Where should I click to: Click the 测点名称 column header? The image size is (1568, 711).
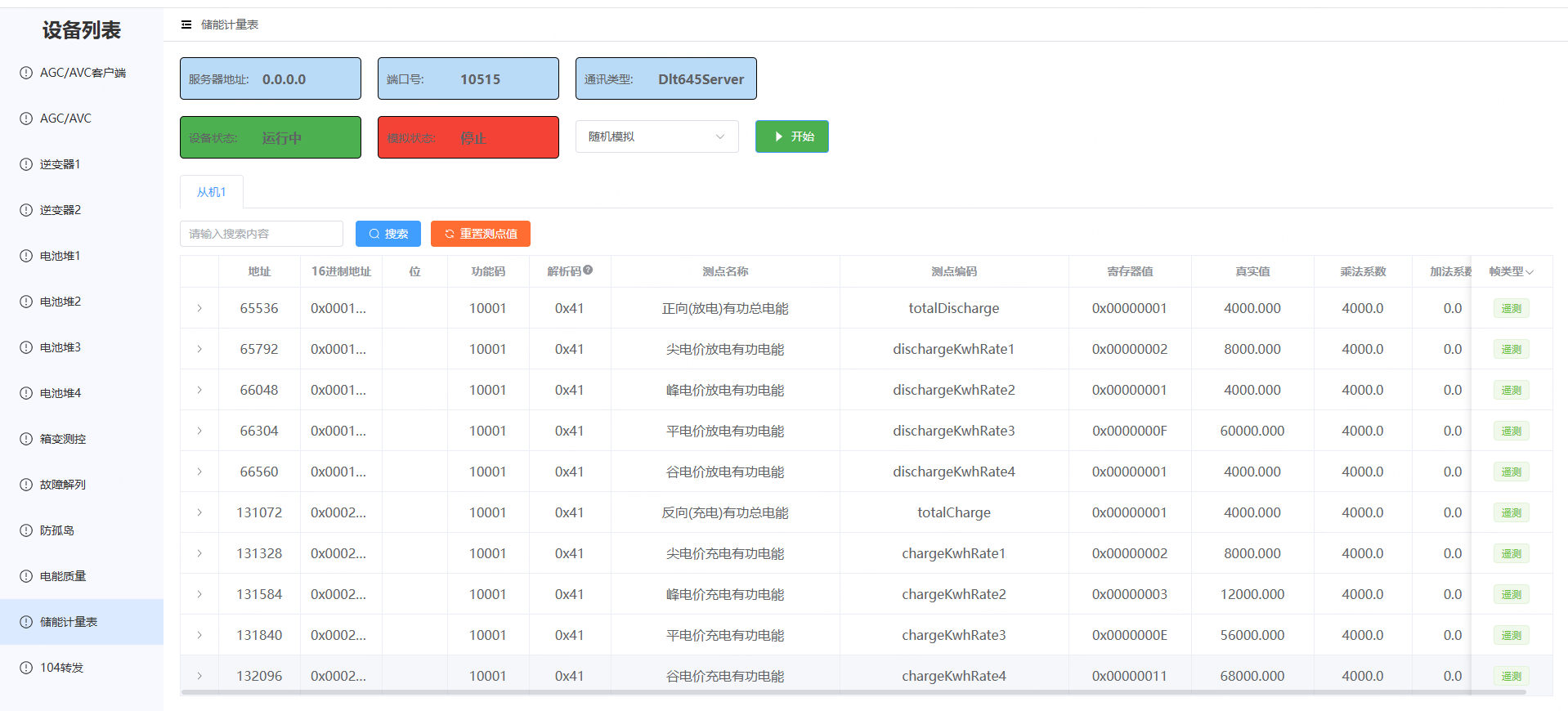point(725,271)
